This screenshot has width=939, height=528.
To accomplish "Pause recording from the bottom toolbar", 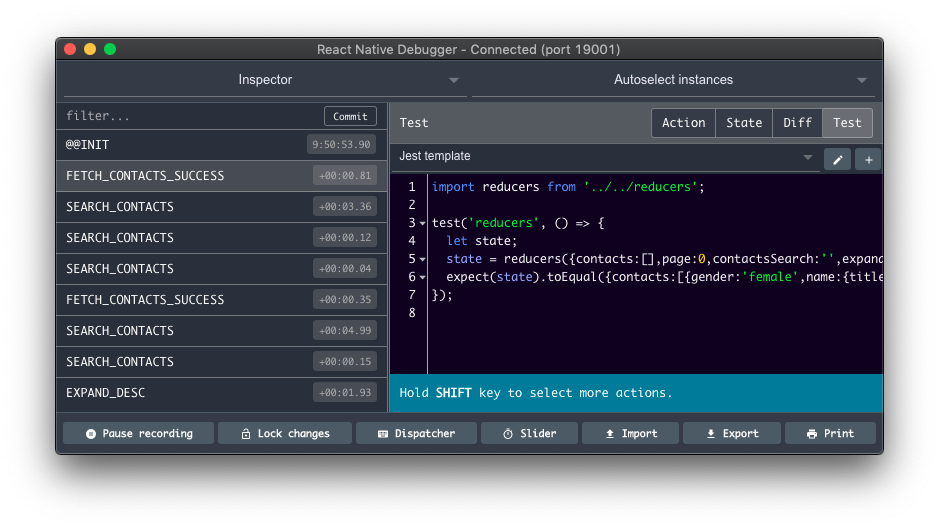I will [x=138, y=433].
